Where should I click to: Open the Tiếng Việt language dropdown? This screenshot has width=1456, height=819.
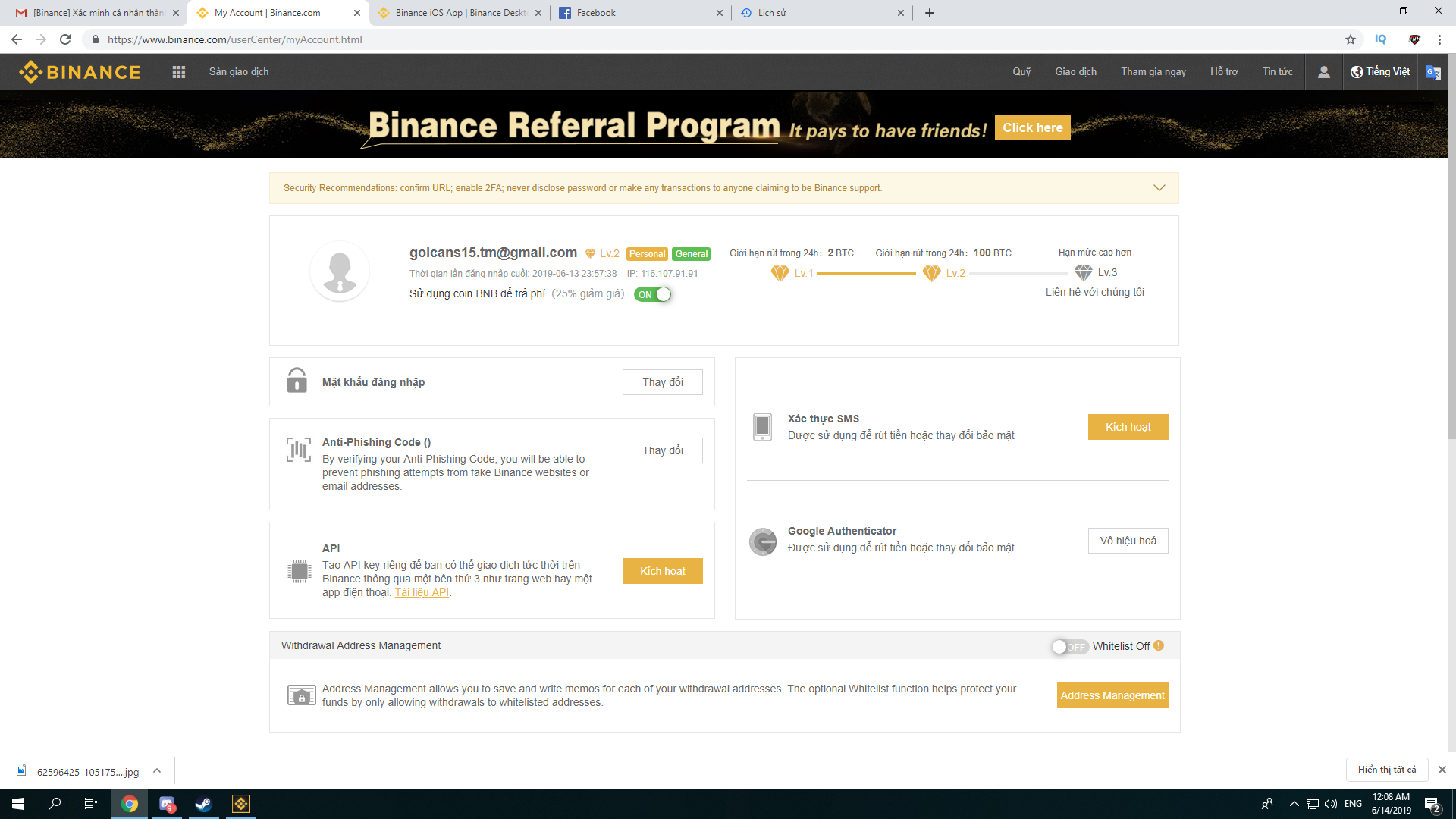[1380, 72]
